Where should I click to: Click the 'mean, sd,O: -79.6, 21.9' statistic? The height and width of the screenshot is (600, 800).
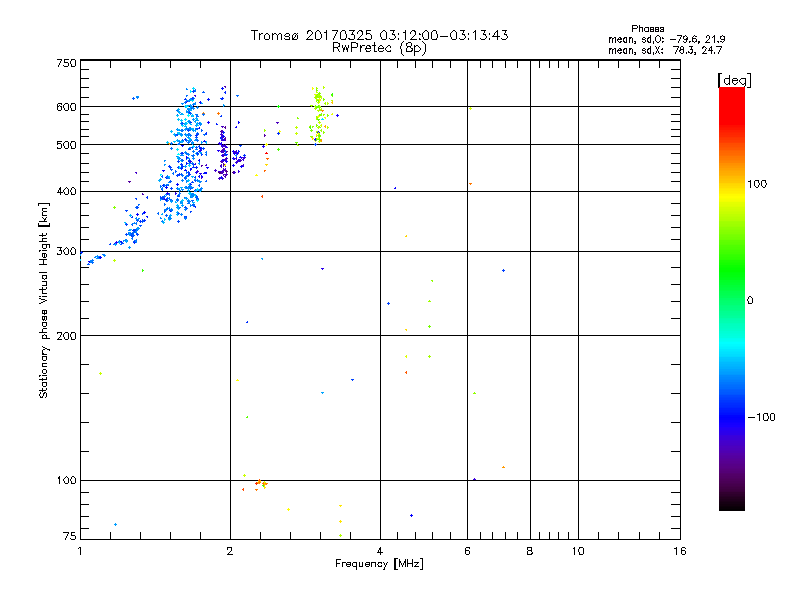666,39
